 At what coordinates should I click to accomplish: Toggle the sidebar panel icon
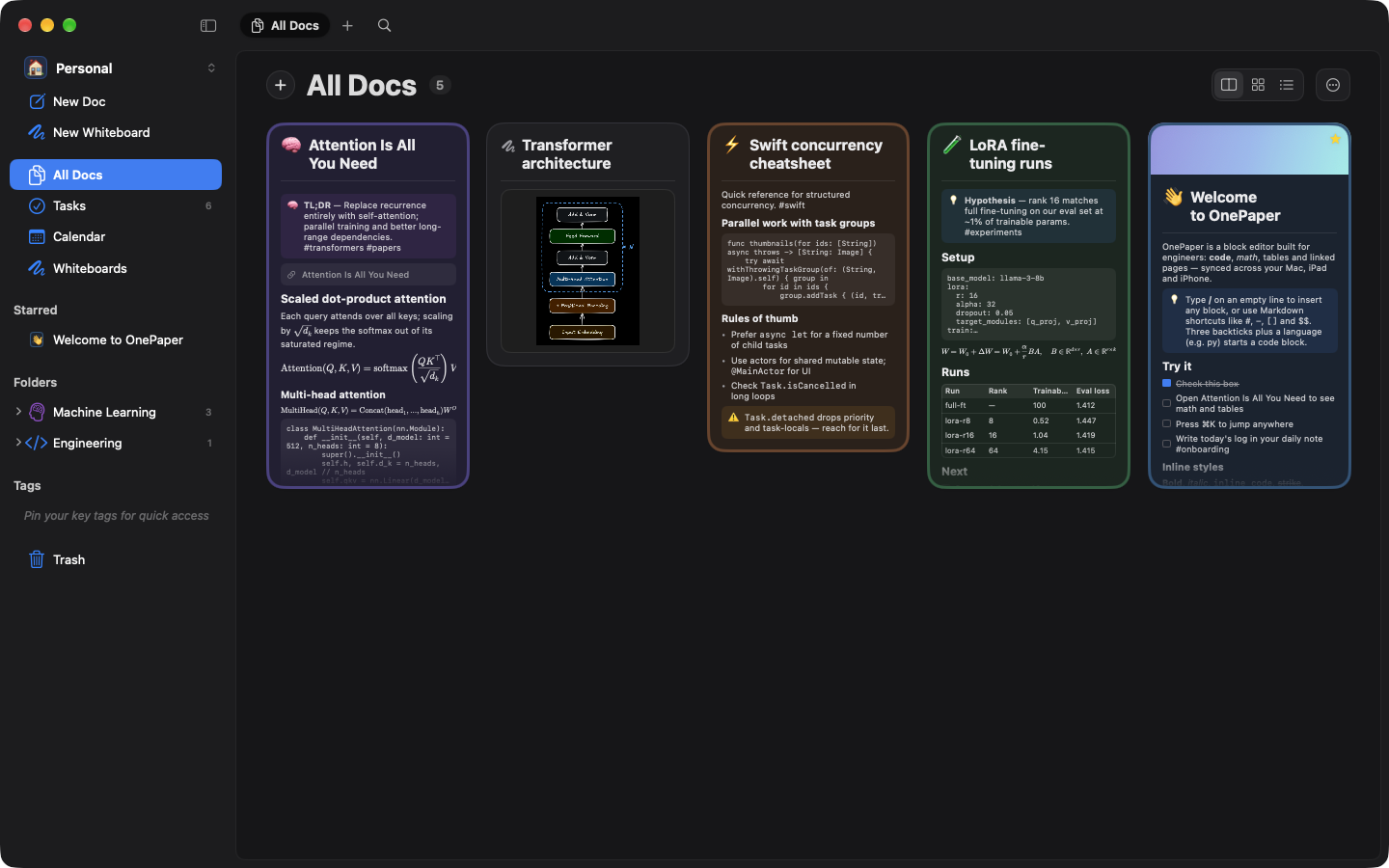click(208, 26)
